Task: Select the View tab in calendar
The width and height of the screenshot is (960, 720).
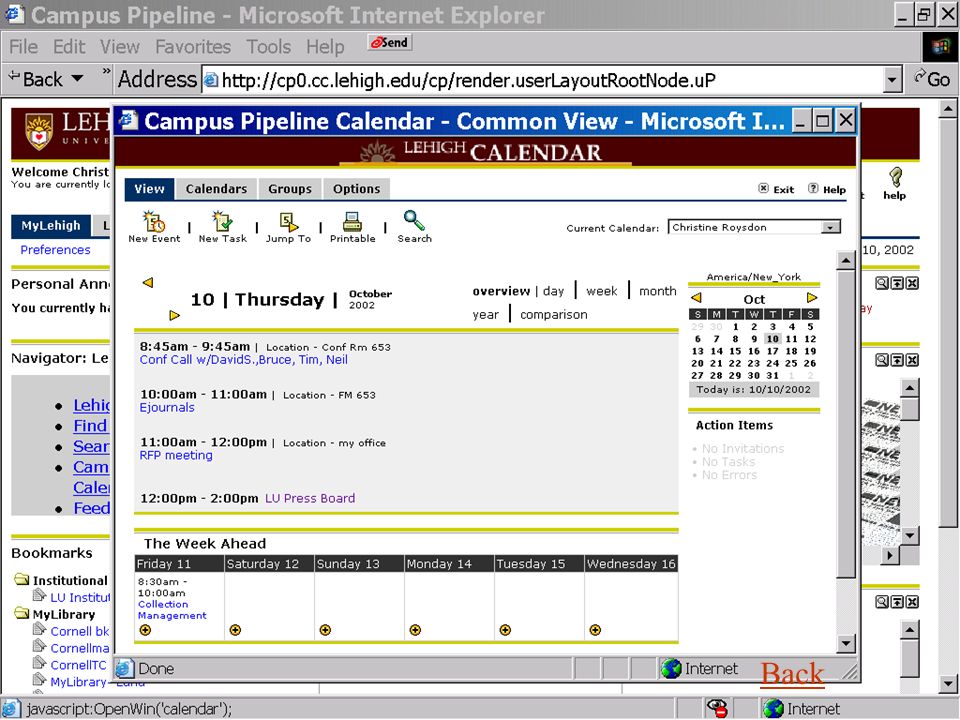Action: pos(149,189)
